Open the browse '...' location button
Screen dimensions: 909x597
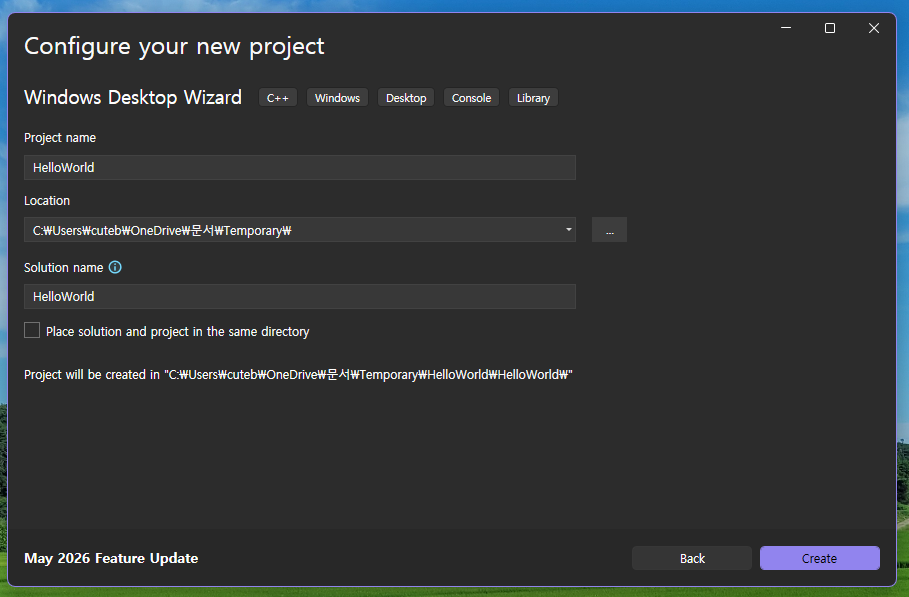(609, 230)
